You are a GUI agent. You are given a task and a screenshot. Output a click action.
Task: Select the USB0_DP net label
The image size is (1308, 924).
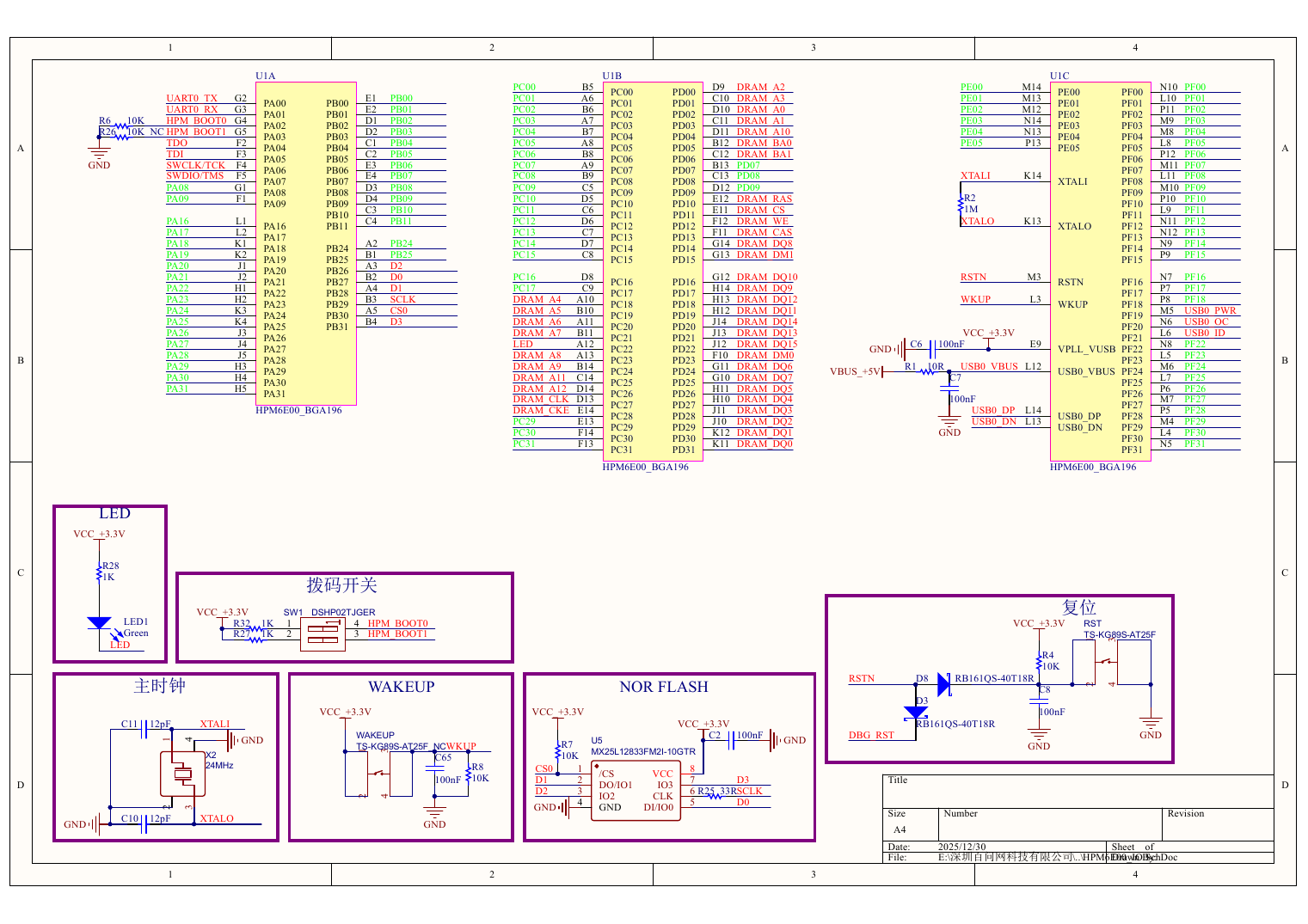tap(993, 410)
